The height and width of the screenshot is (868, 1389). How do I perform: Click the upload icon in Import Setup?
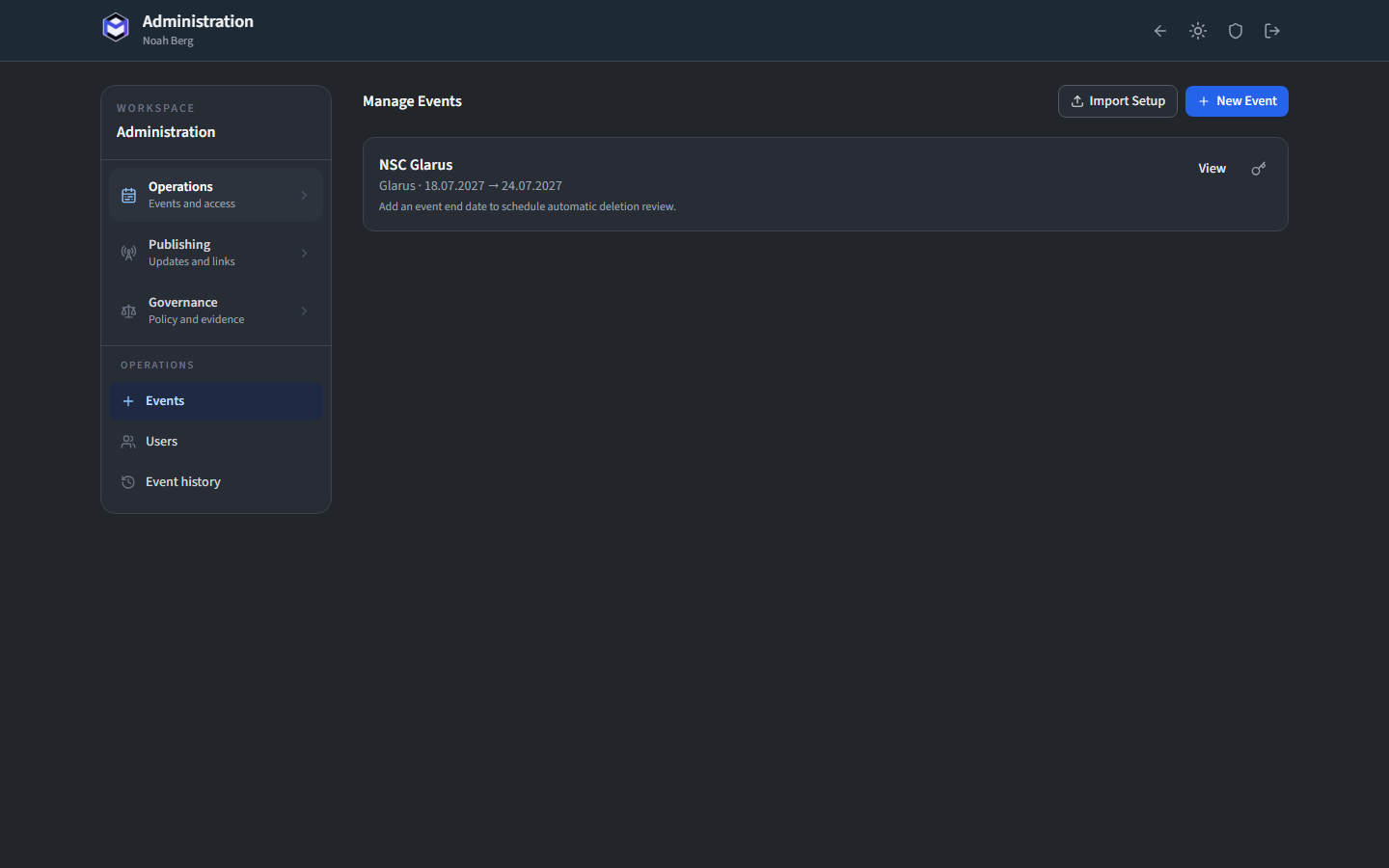[x=1077, y=101]
